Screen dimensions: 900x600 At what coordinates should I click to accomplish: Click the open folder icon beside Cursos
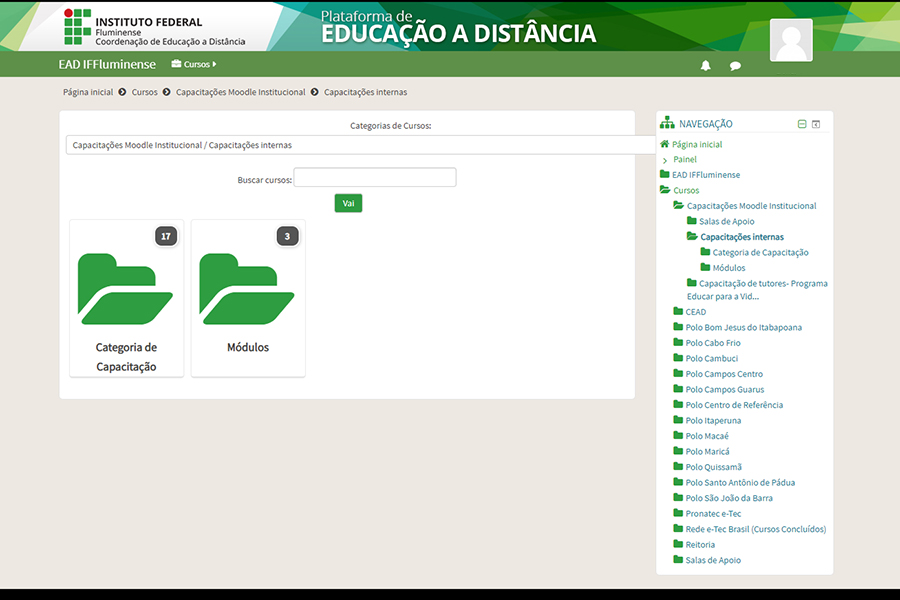(665, 189)
